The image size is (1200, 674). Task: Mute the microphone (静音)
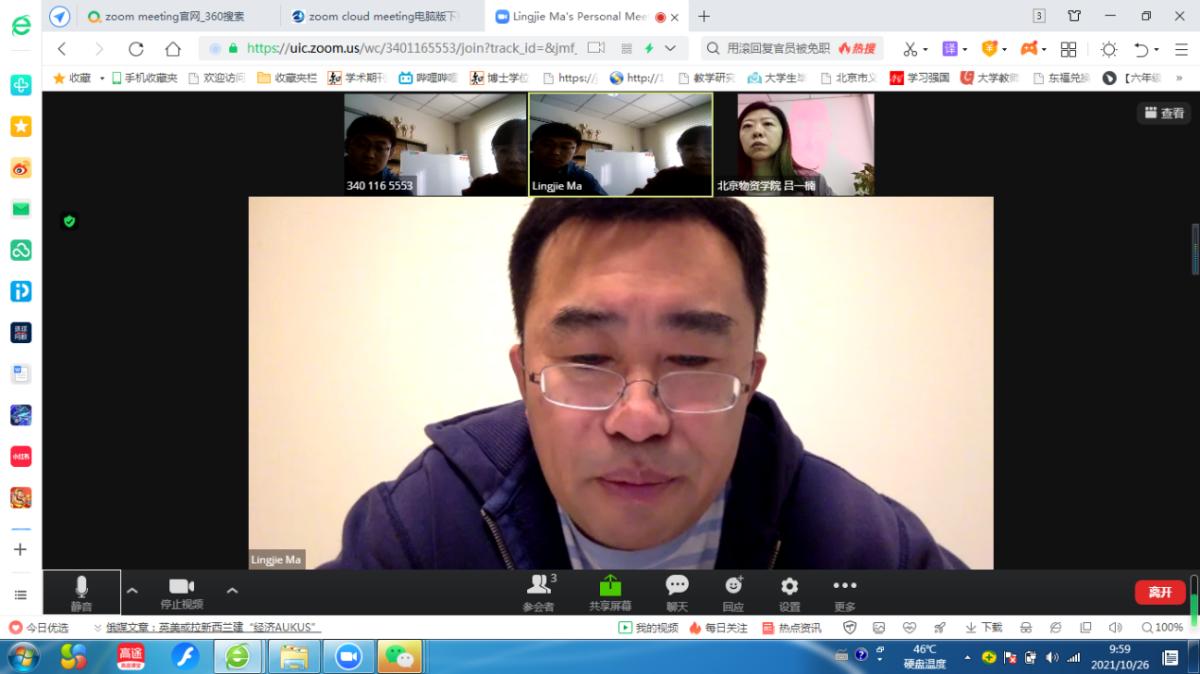(81, 592)
